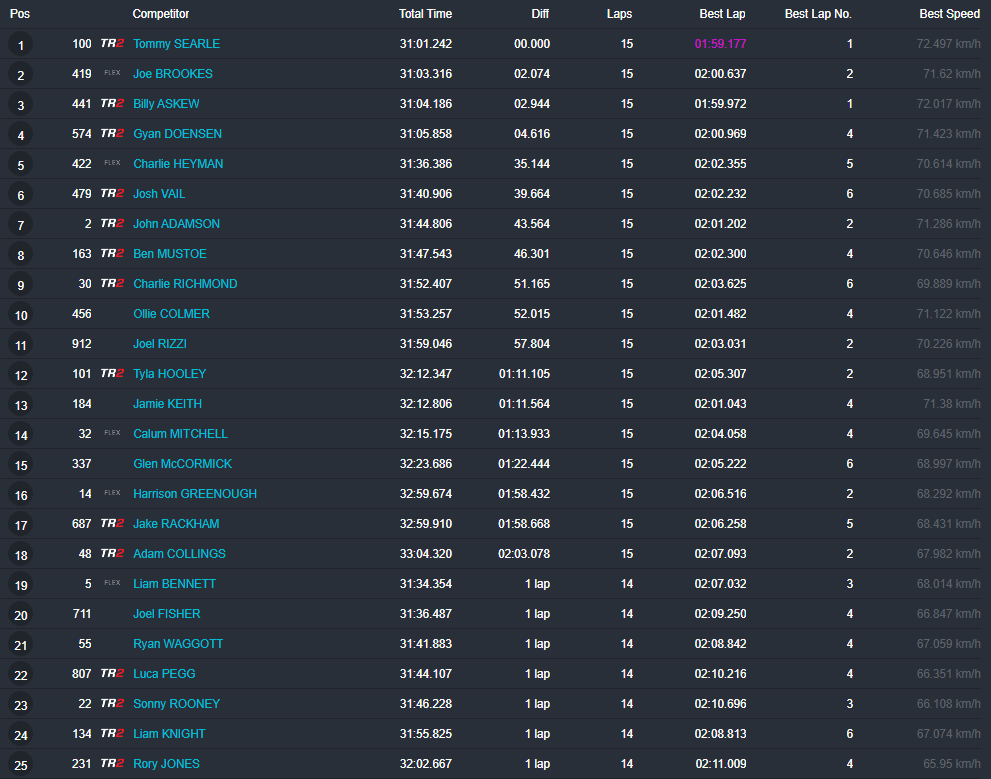Image resolution: width=991 pixels, height=779 pixels.
Task: Click the purple fastest lap time 01:59.177
Action: 720,44
